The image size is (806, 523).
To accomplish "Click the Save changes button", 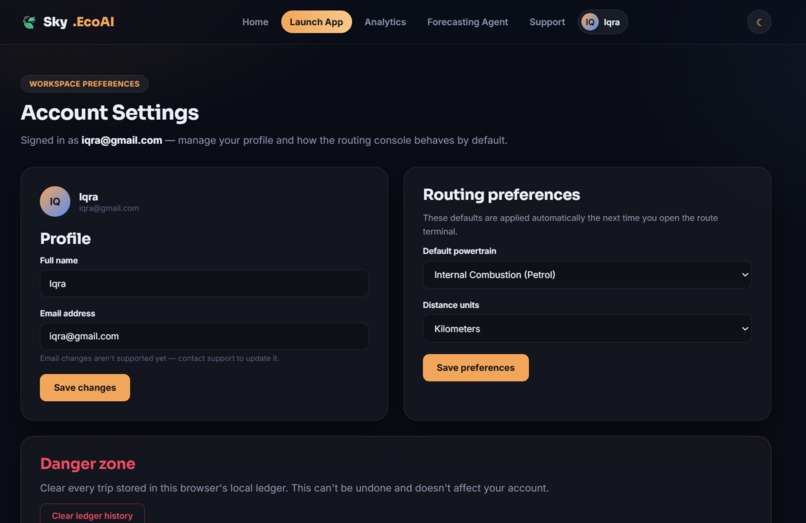I will [x=85, y=388].
